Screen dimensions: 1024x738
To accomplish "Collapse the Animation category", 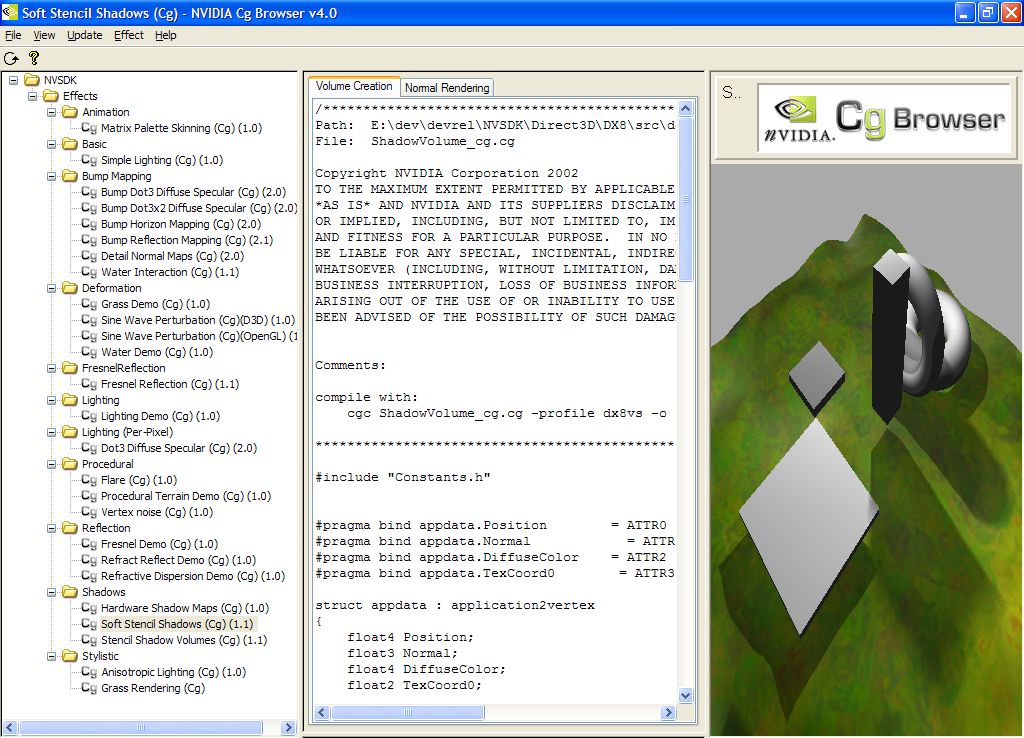I will point(52,112).
